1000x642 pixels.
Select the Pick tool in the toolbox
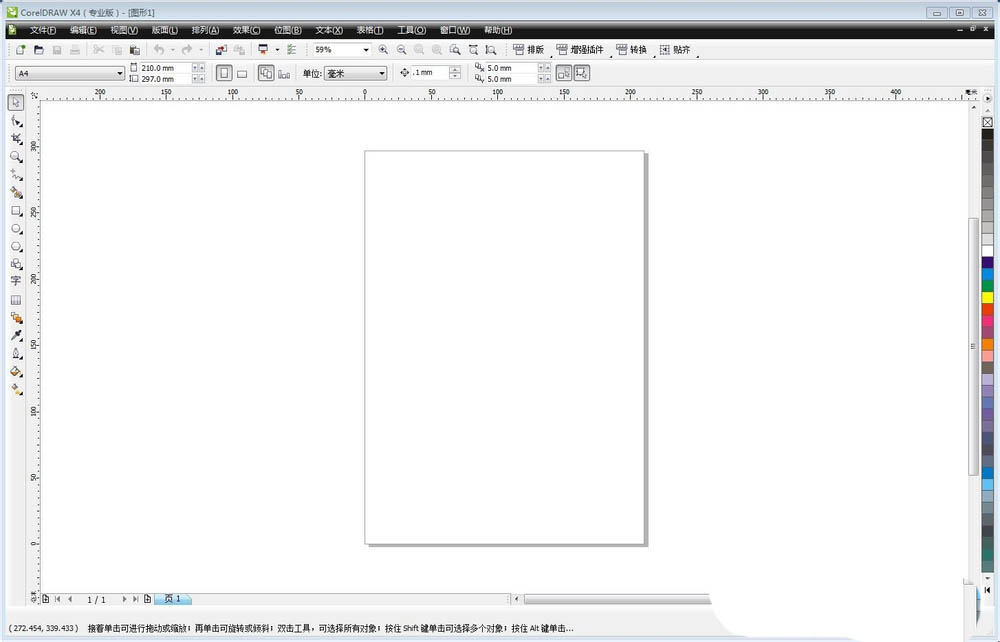pos(16,103)
